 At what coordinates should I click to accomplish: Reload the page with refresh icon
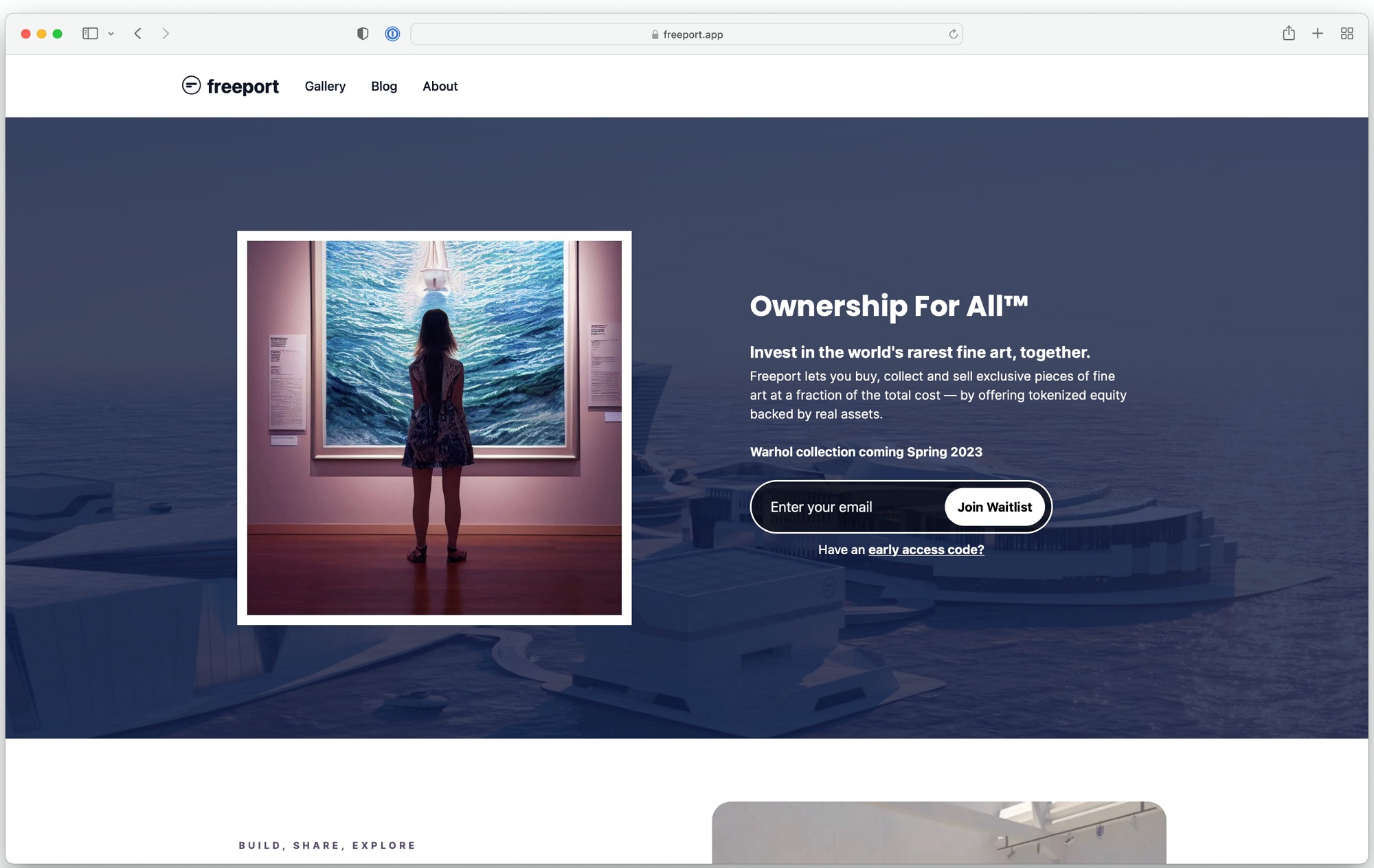(953, 34)
